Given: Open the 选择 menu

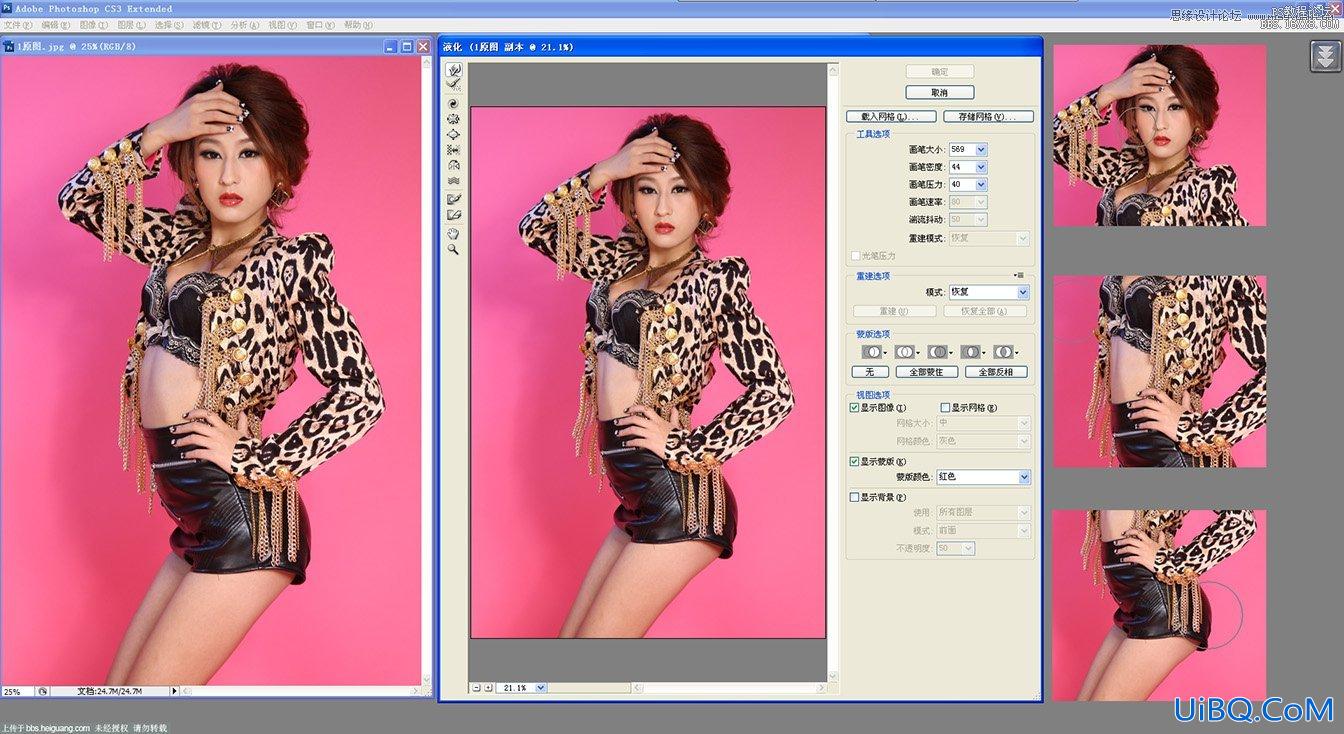Looking at the screenshot, I should pos(170,25).
